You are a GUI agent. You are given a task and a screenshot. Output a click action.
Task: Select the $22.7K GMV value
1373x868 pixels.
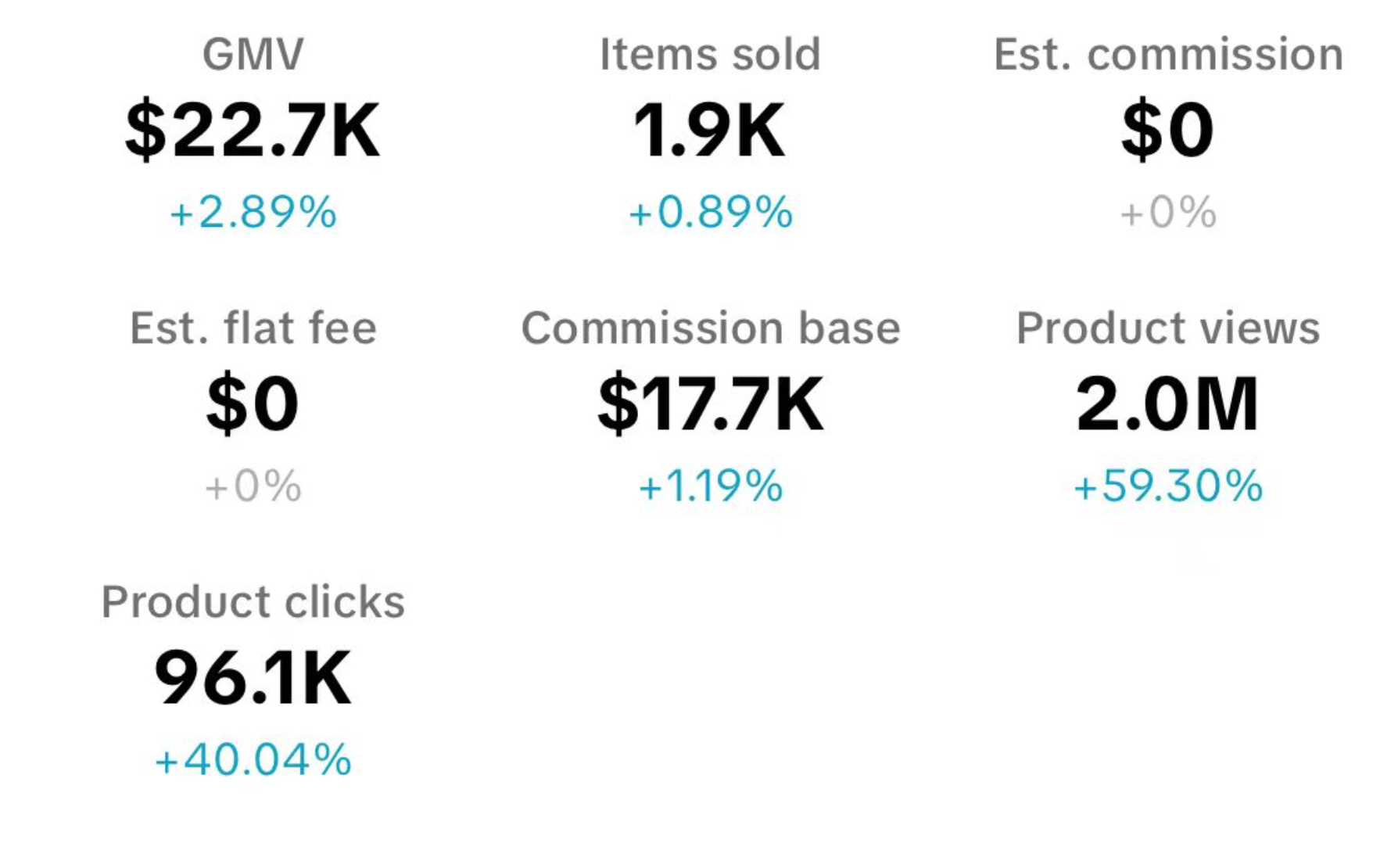pos(253,131)
